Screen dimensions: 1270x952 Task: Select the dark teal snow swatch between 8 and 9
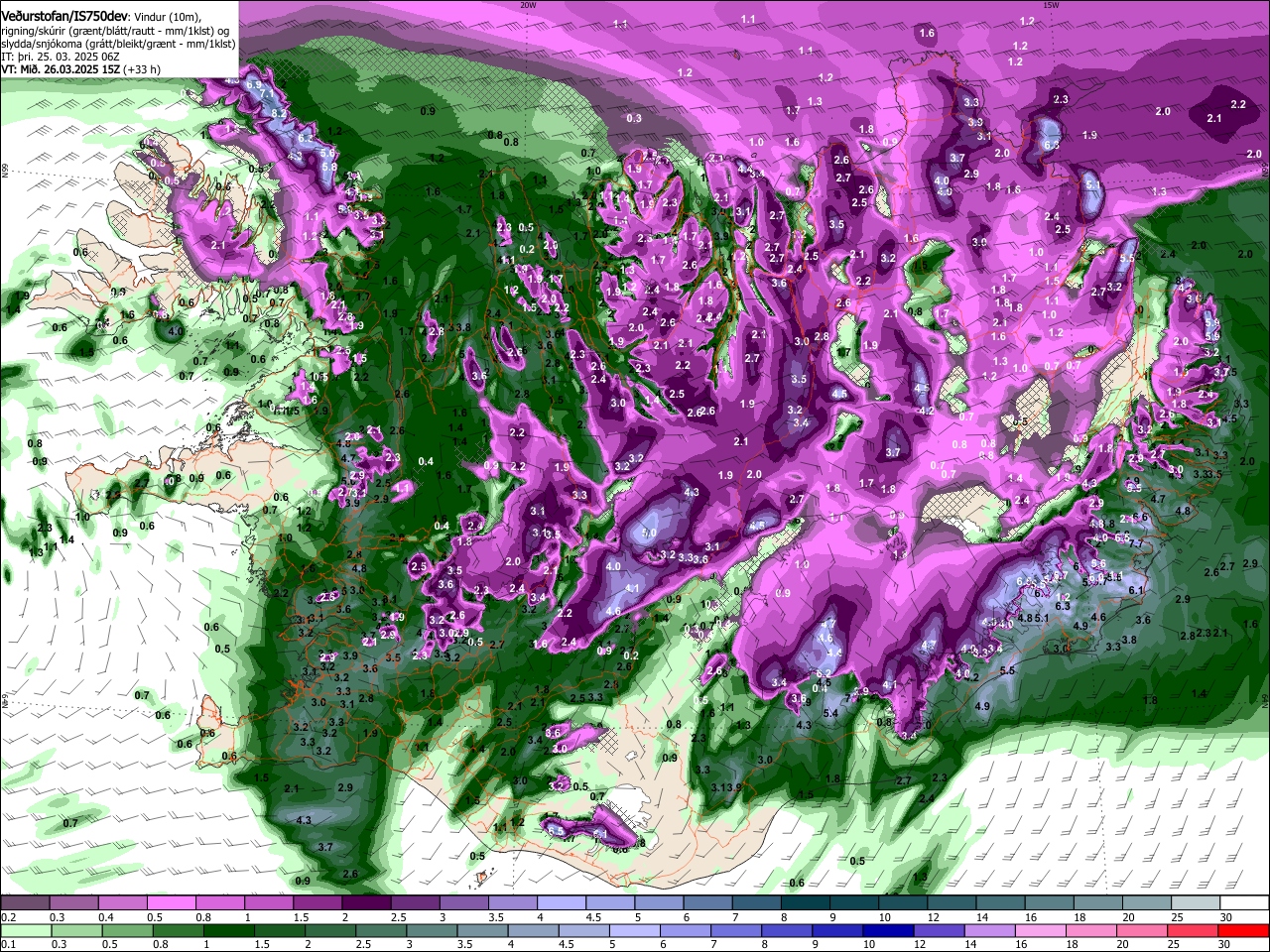pyautogui.click(x=806, y=902)
